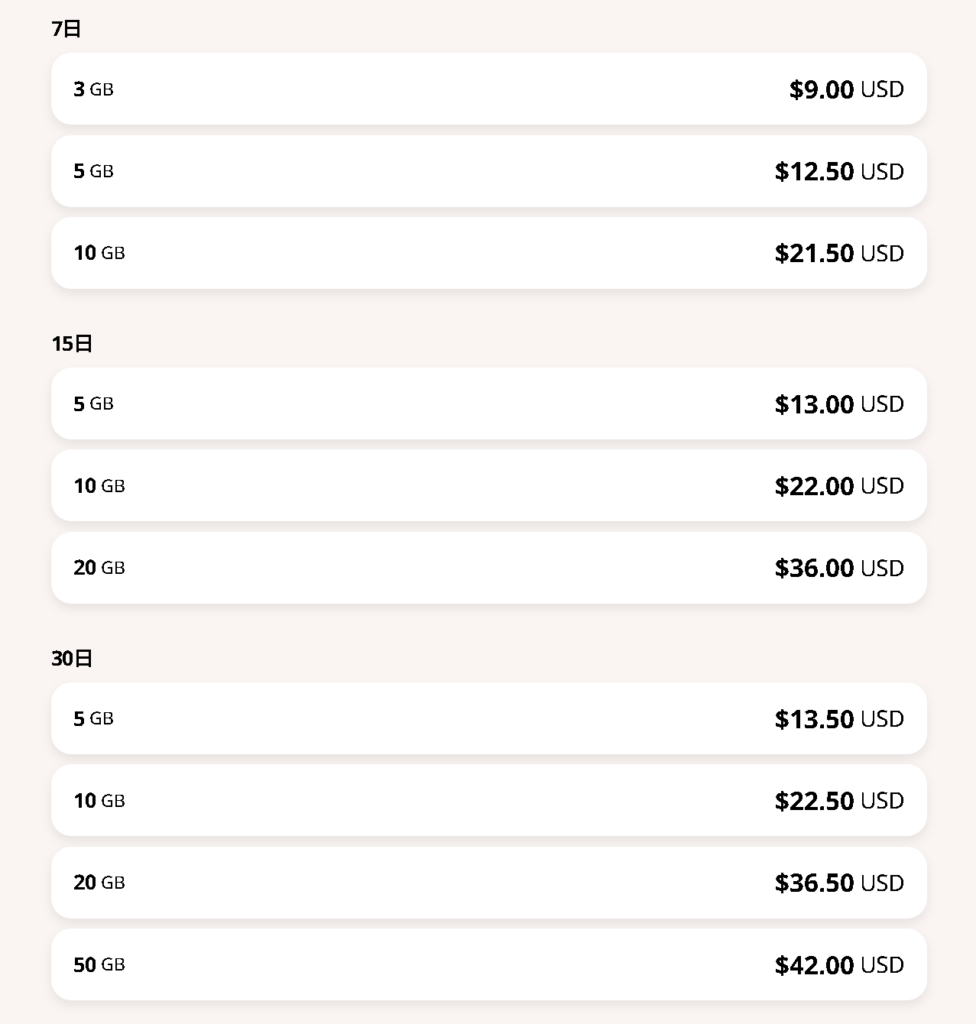Select the 30-day 50 GB plan for $42.00

[489, 965]
